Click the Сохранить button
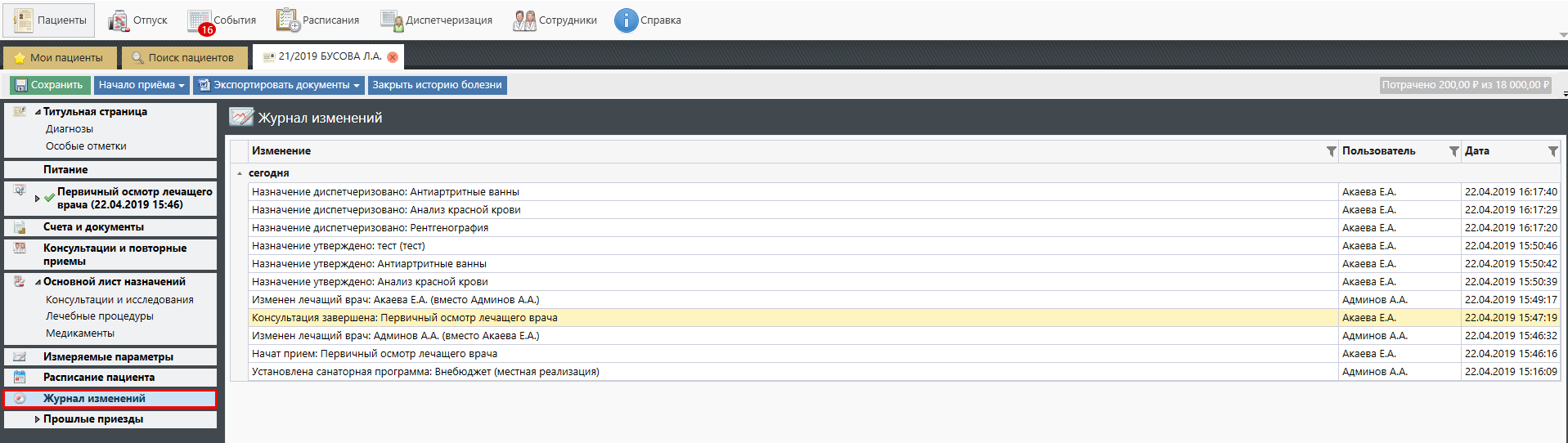 click(50, 85)
